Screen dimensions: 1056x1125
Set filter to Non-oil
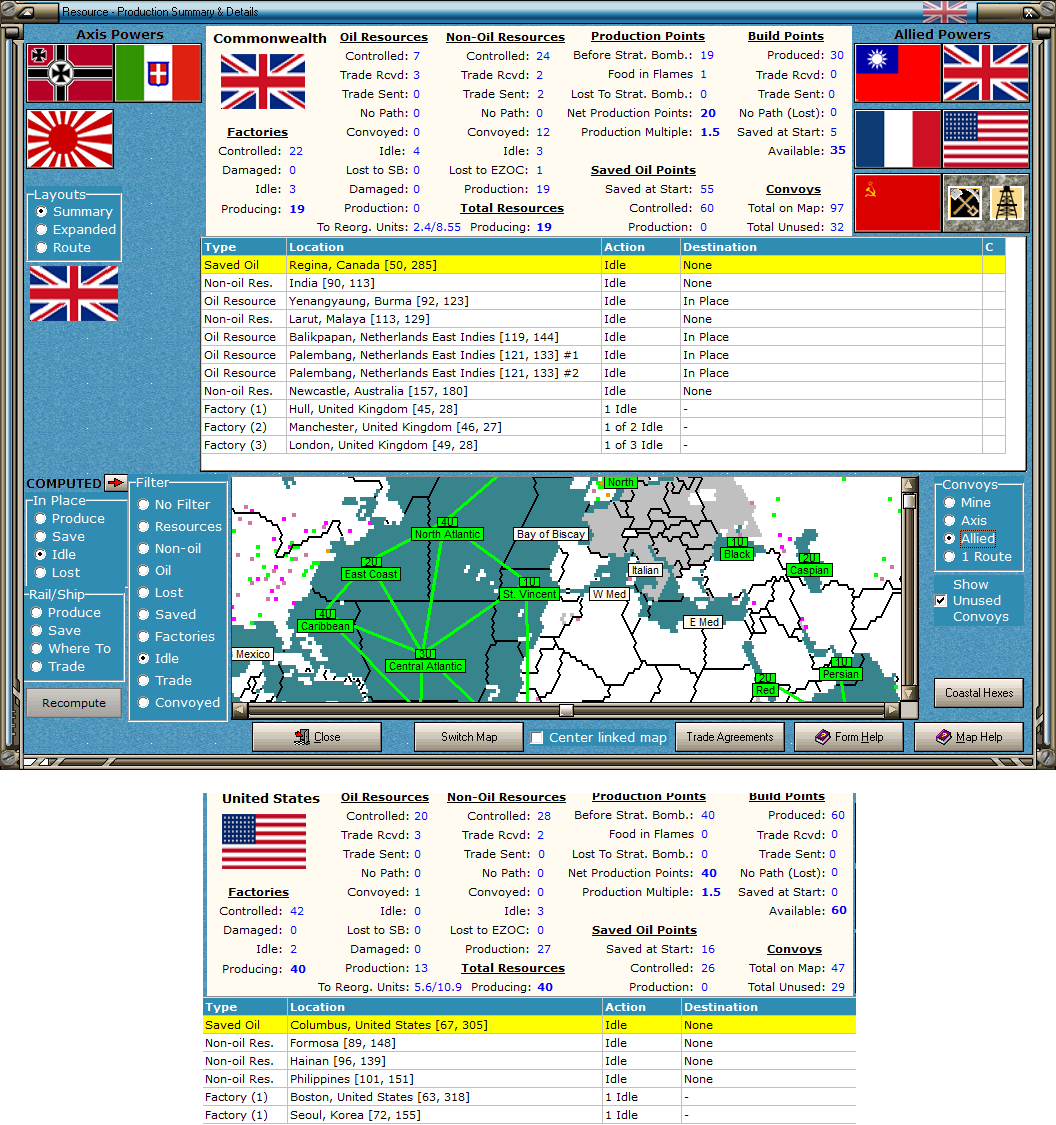169,548
